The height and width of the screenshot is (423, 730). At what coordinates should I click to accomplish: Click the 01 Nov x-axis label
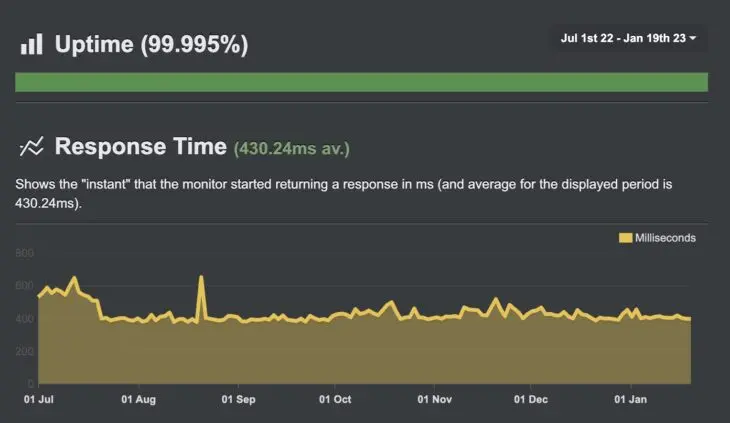(435, 399)
